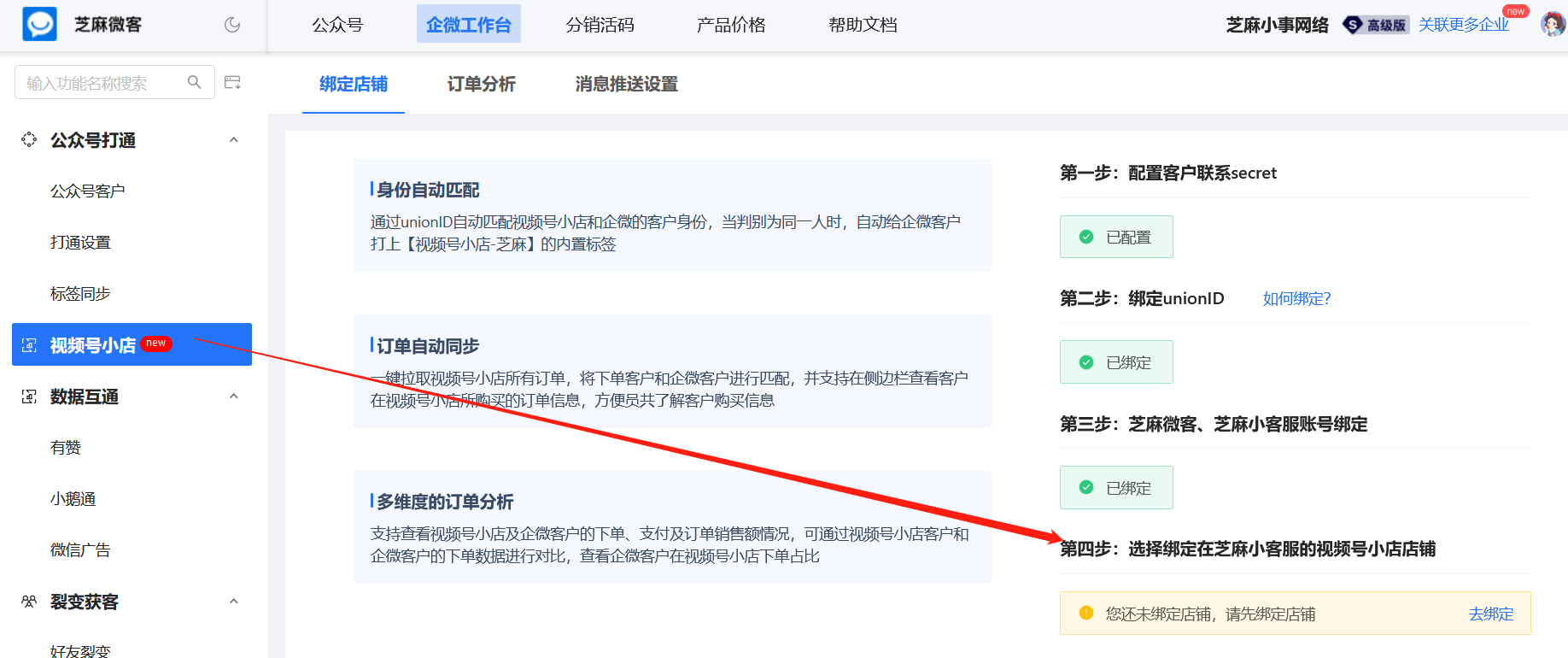Open 标签同步 in sidebar
Viewport: 1568px width, 658px height.
(x=80, y=293)
